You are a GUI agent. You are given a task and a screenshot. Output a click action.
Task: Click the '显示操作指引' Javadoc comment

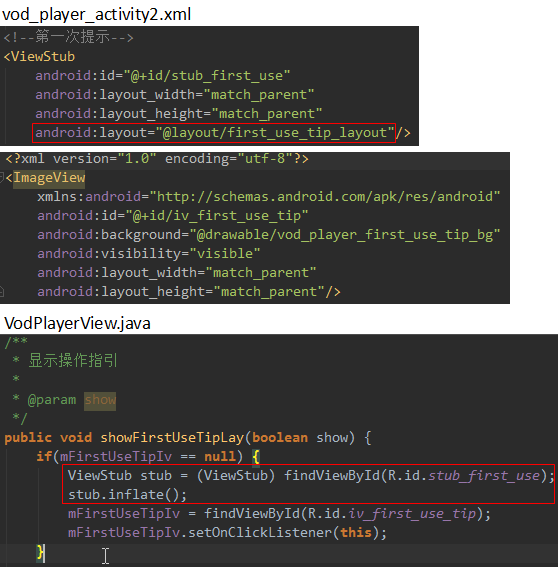[73, 361]
